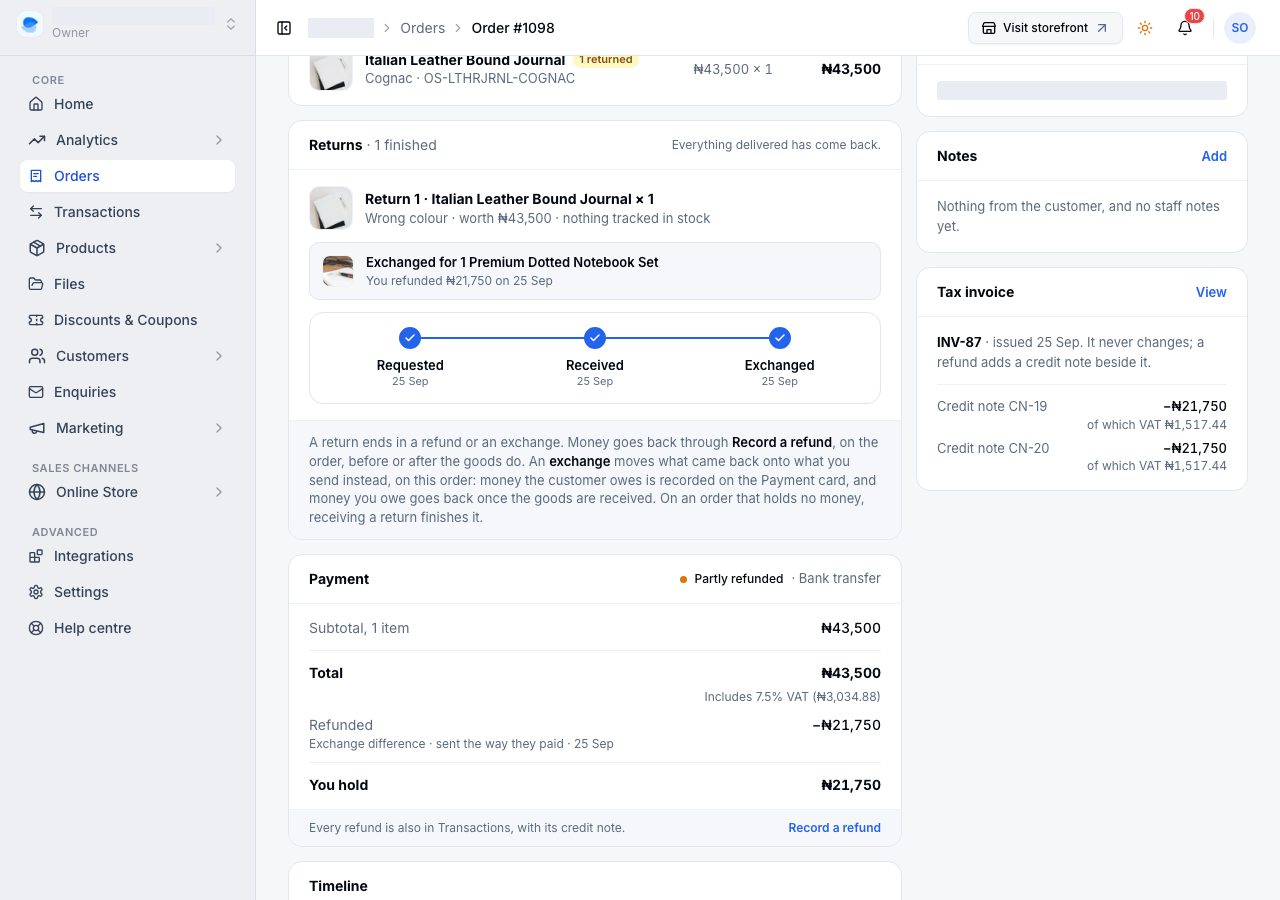View the tax invoice
1280x900 pixels.
[1211, 292]
